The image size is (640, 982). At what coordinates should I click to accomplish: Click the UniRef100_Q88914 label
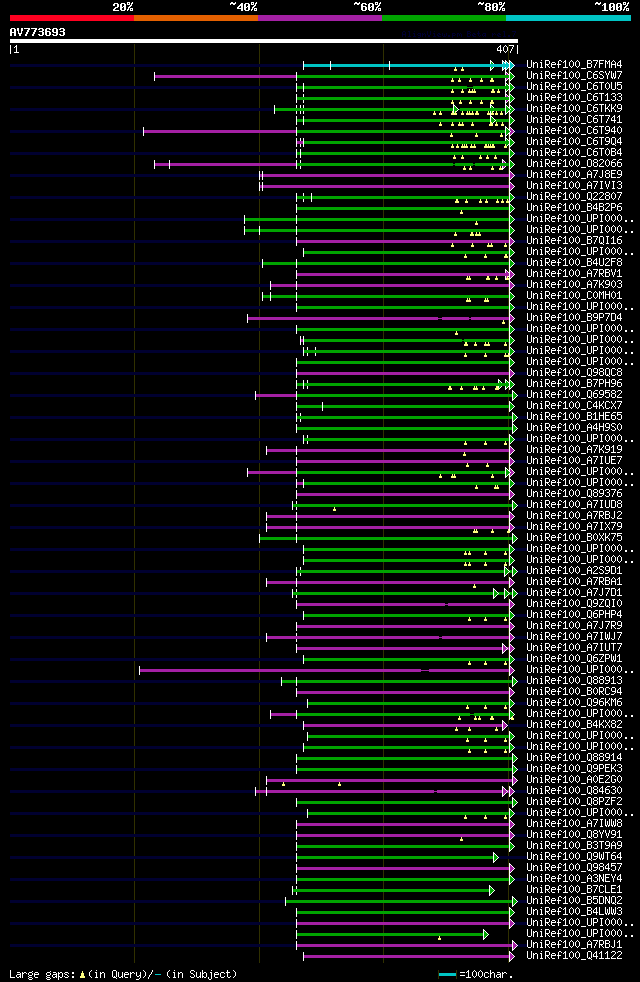(x=574, y=758)
